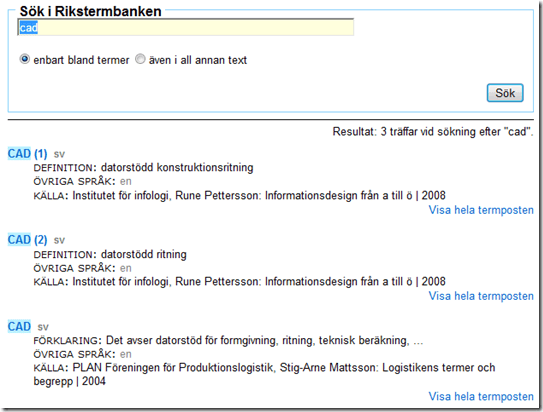Click the "en" language under third CAD entry
Image resolution: width=543 pixels, height=412 pixels.
point(126,354)
